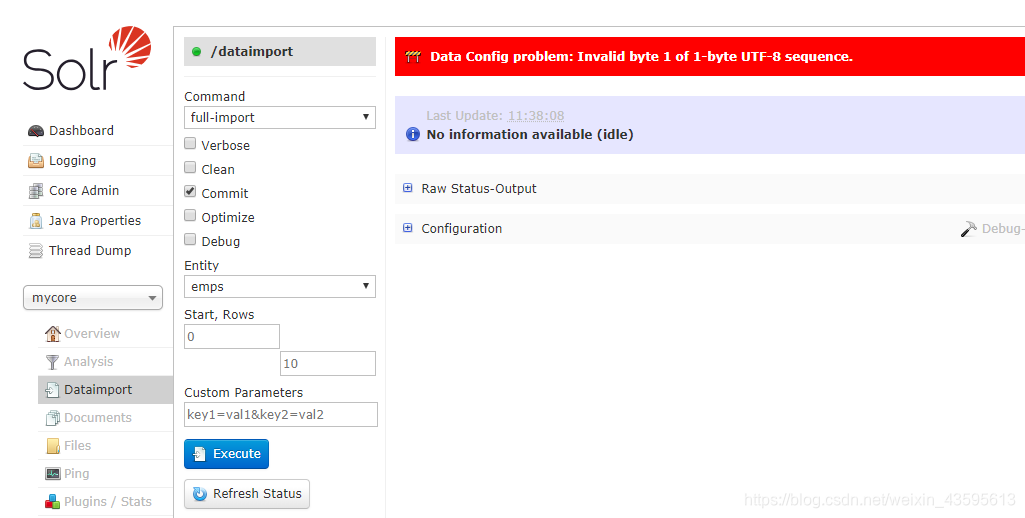1025x518 pixels.
Task: Go to the Logging page
Action: (72, 161)
